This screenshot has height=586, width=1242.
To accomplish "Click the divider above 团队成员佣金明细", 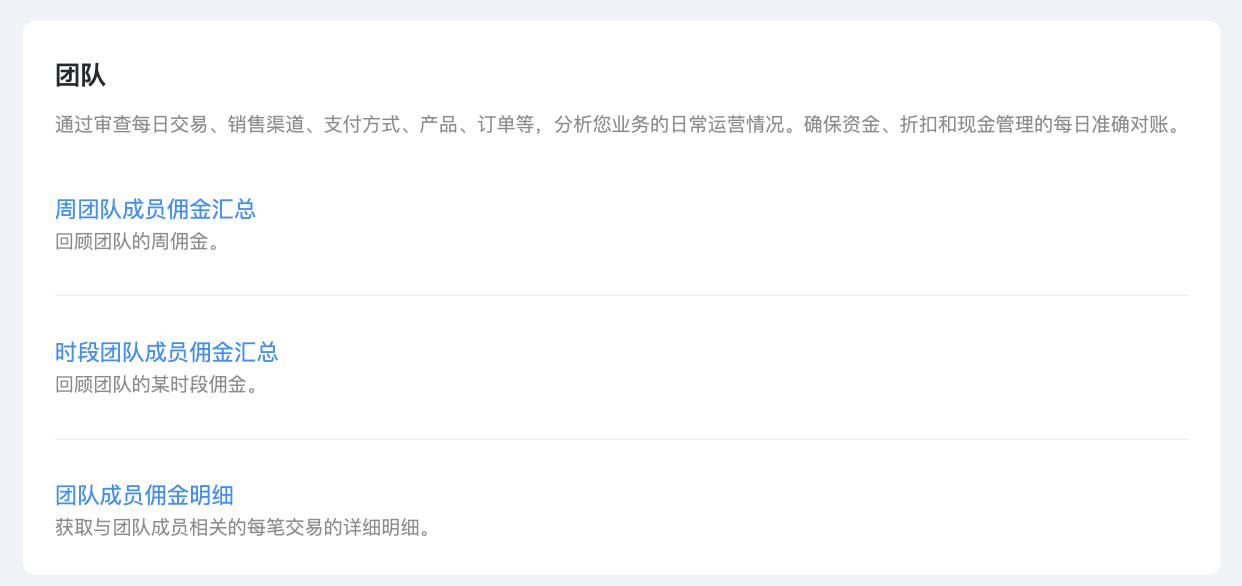I will tap(622, 439).
